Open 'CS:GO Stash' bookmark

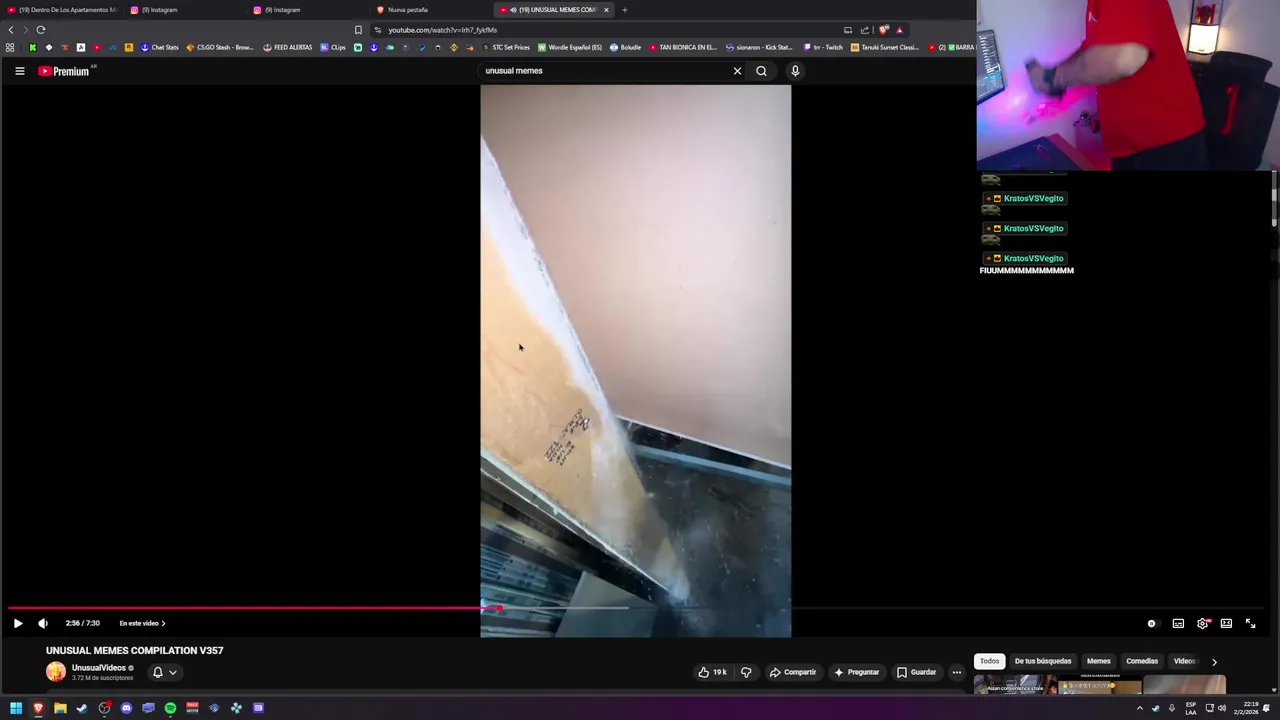[x=220, y=47]
